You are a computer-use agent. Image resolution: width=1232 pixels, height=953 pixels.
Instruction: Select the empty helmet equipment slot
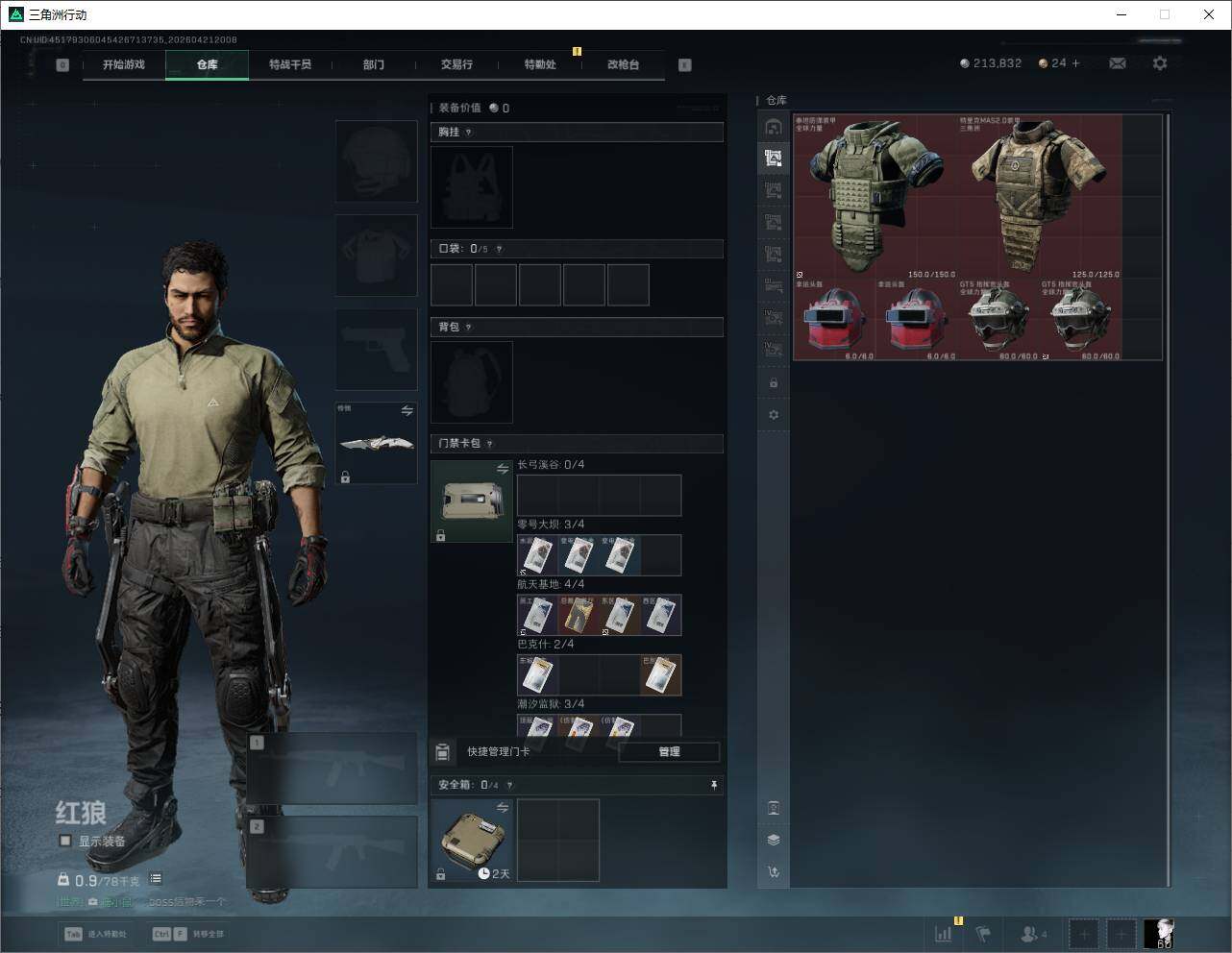pyautogui.click(x=377, y=161)
